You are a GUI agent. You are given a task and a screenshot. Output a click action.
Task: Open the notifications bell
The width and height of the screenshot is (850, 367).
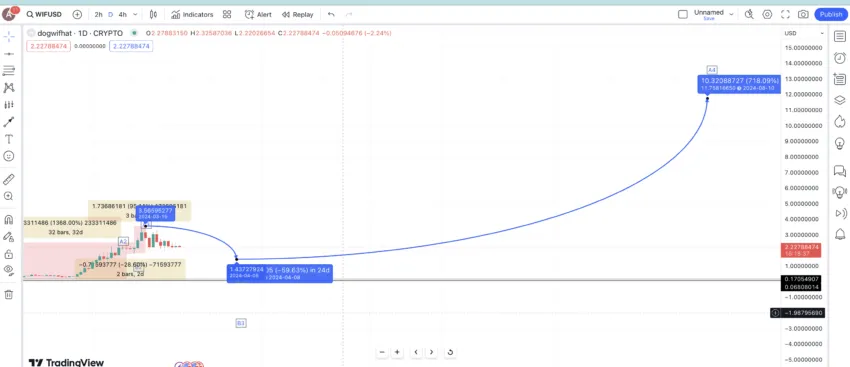click(x=839, y=234)
